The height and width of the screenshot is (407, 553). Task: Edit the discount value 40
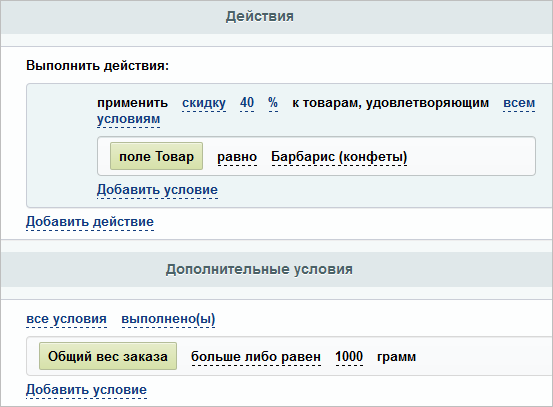[247, 103]
